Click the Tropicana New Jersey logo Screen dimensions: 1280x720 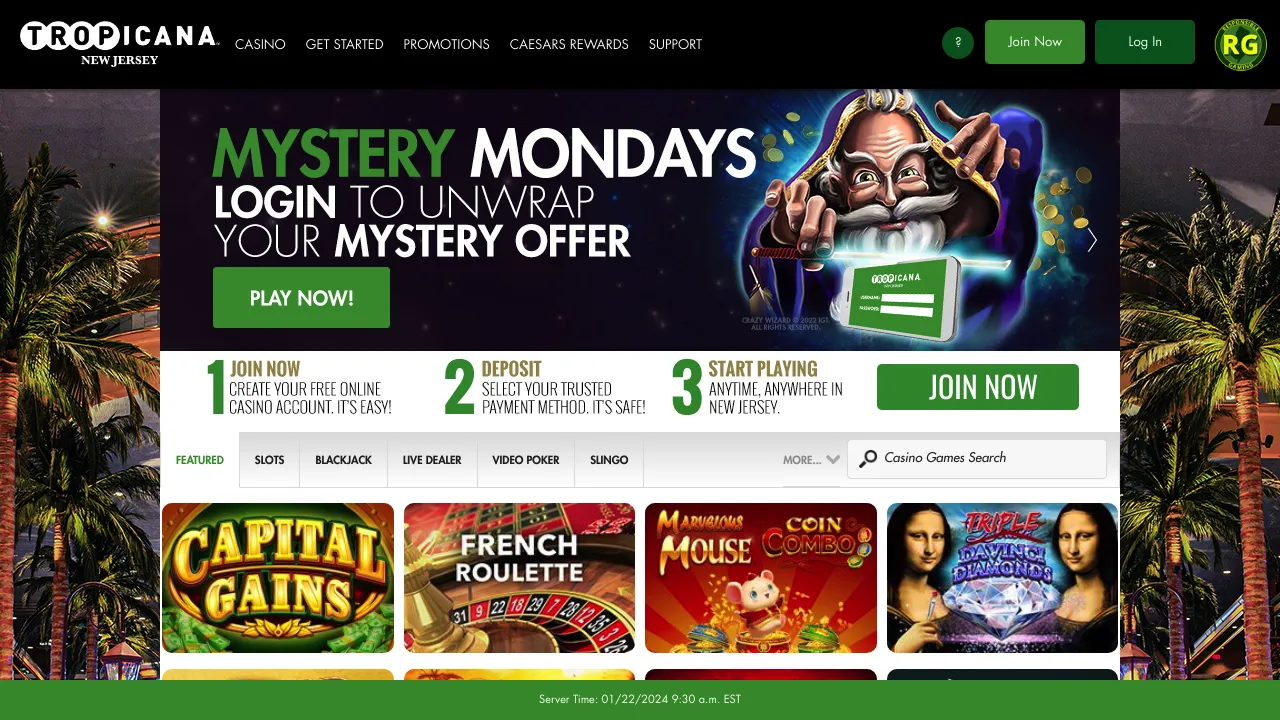119,44
